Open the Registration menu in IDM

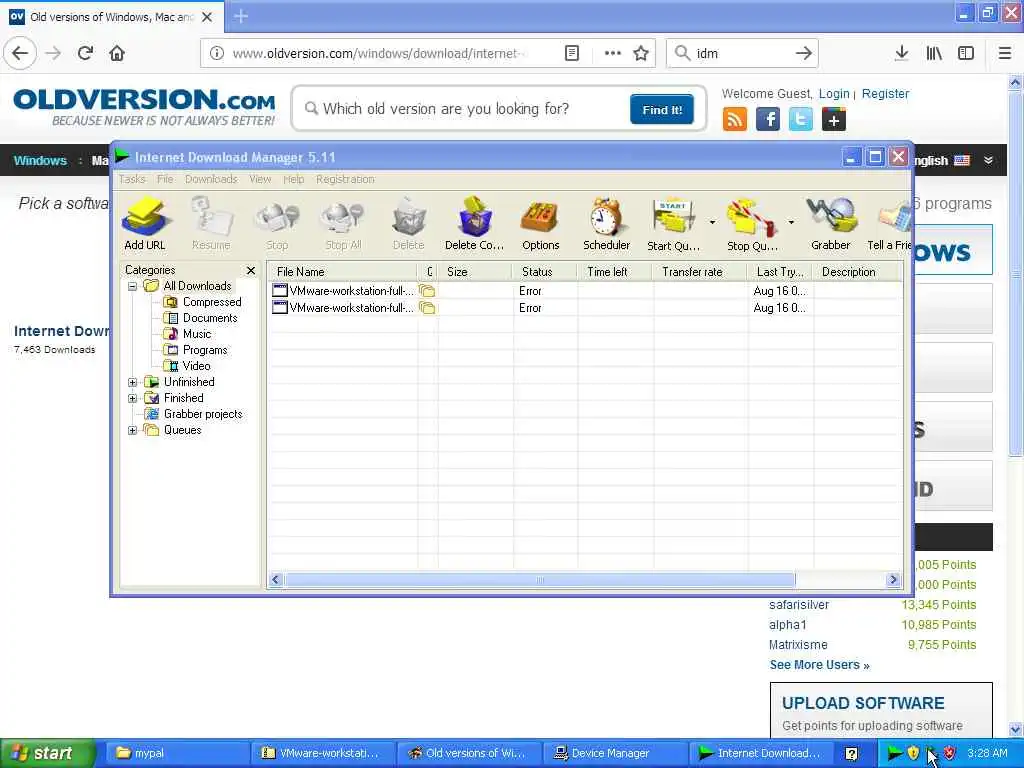pyautogui.click(x=345, y=179)
